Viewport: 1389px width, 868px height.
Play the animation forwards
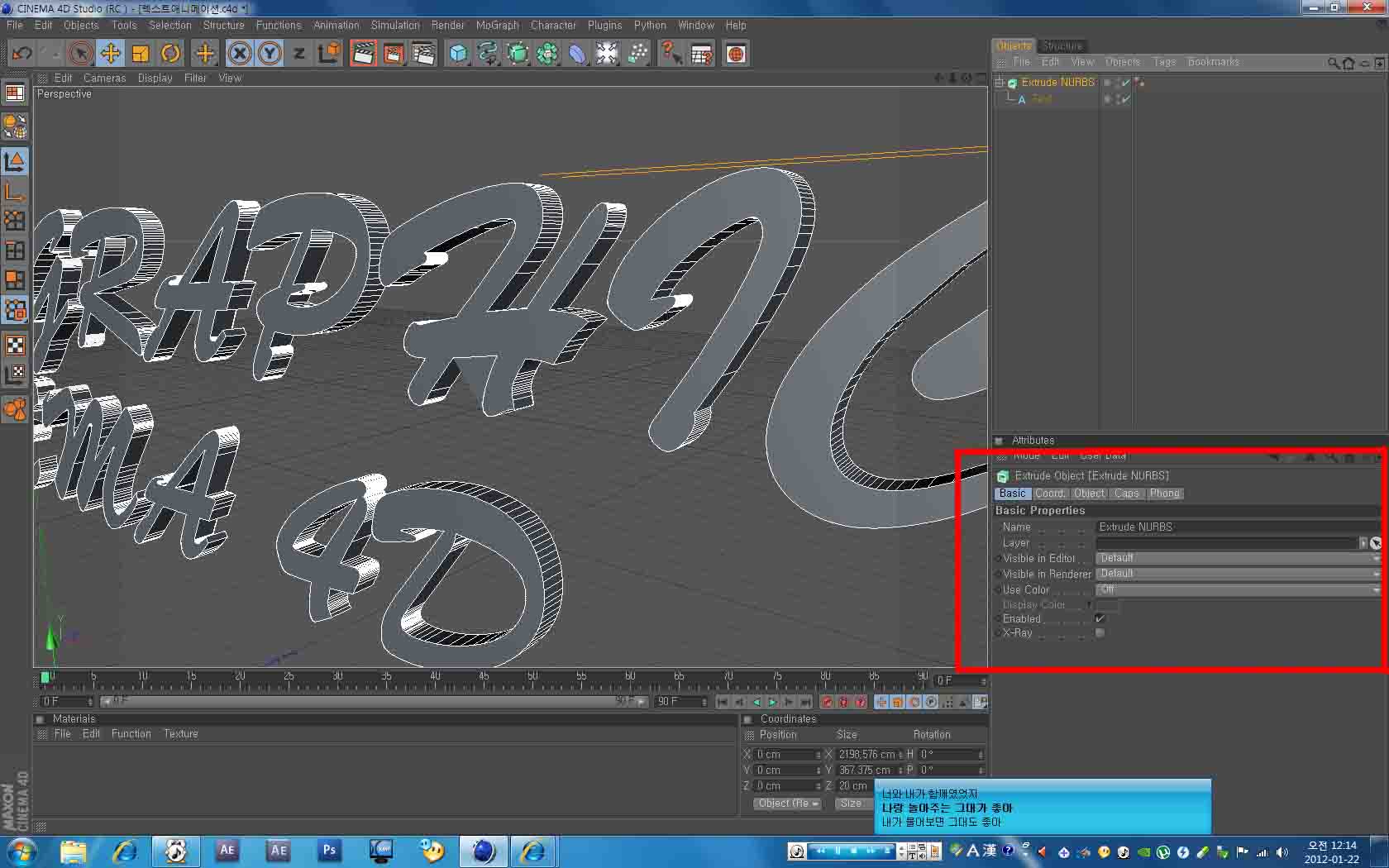click(772, 702)
